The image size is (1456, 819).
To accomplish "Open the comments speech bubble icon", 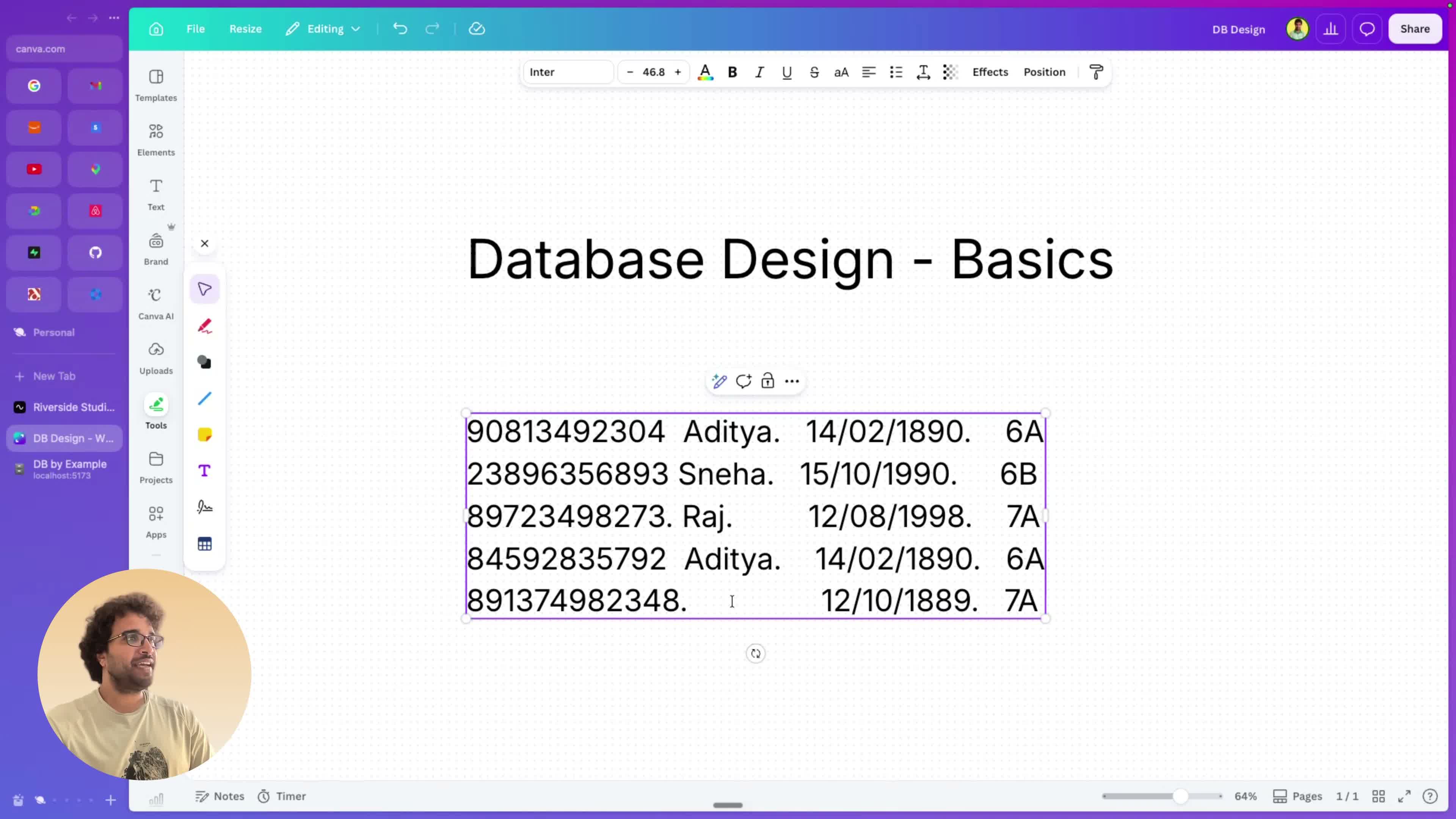I will [x=1367, y=29].
